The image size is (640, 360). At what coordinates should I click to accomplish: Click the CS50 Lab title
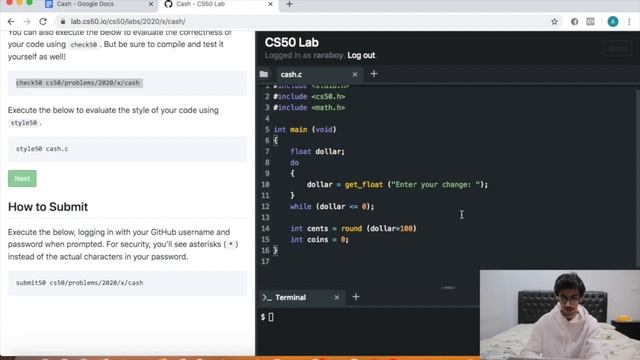291,42
